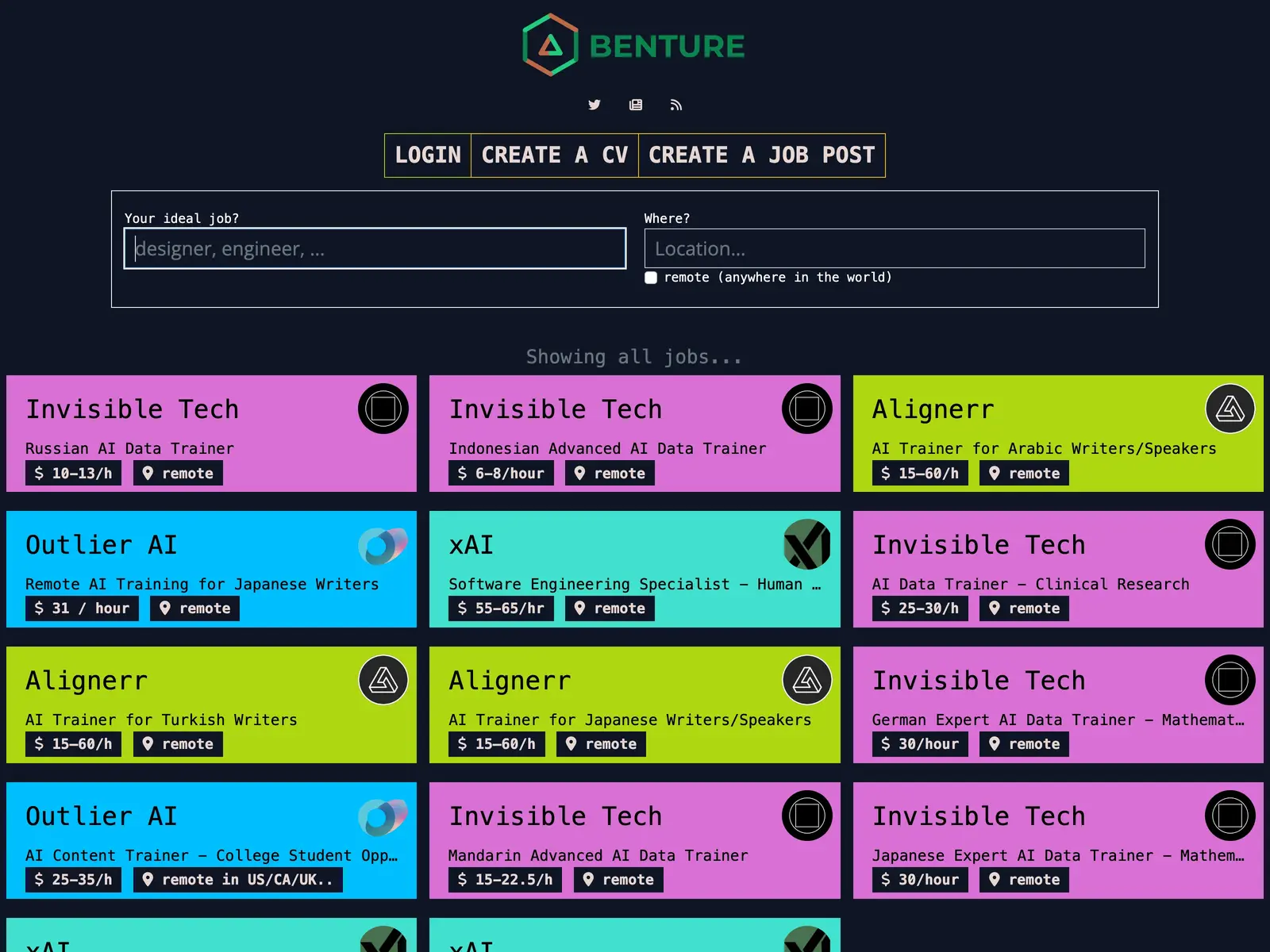Focus the Location input field
The height and width of the screenshot is (952, 1270).
point(895,248)
